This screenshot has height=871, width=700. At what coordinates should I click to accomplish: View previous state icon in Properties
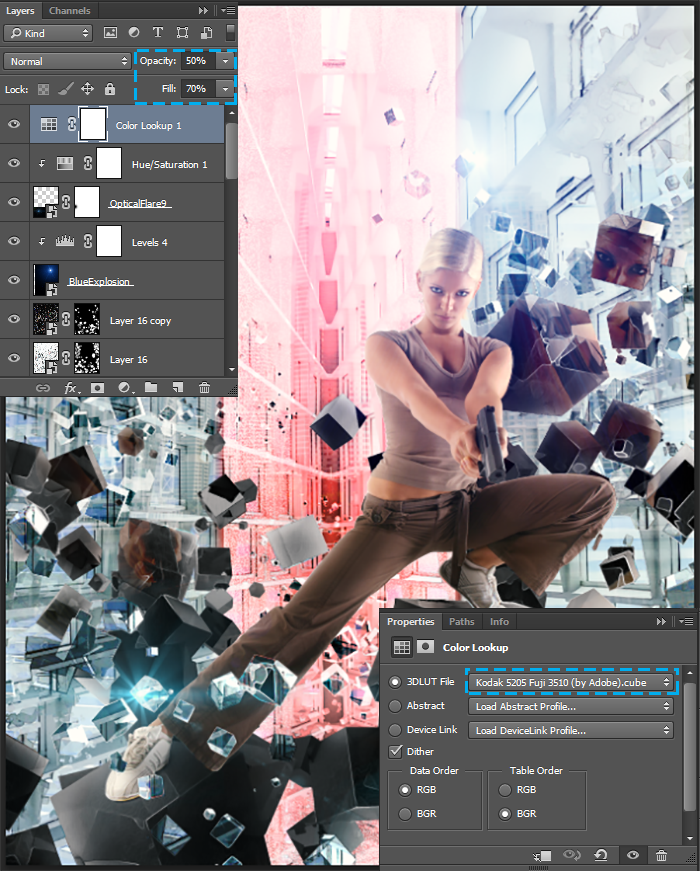[x=572, y=855]
